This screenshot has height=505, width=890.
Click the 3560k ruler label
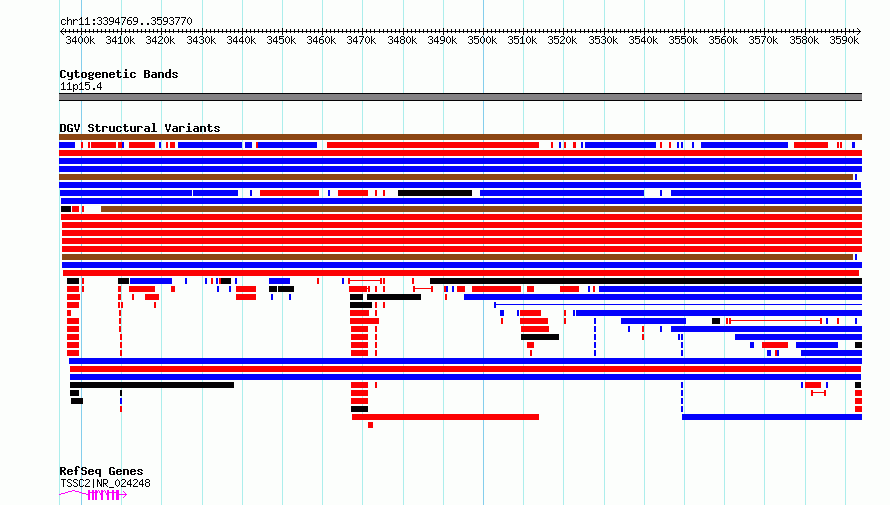point(723,40)
